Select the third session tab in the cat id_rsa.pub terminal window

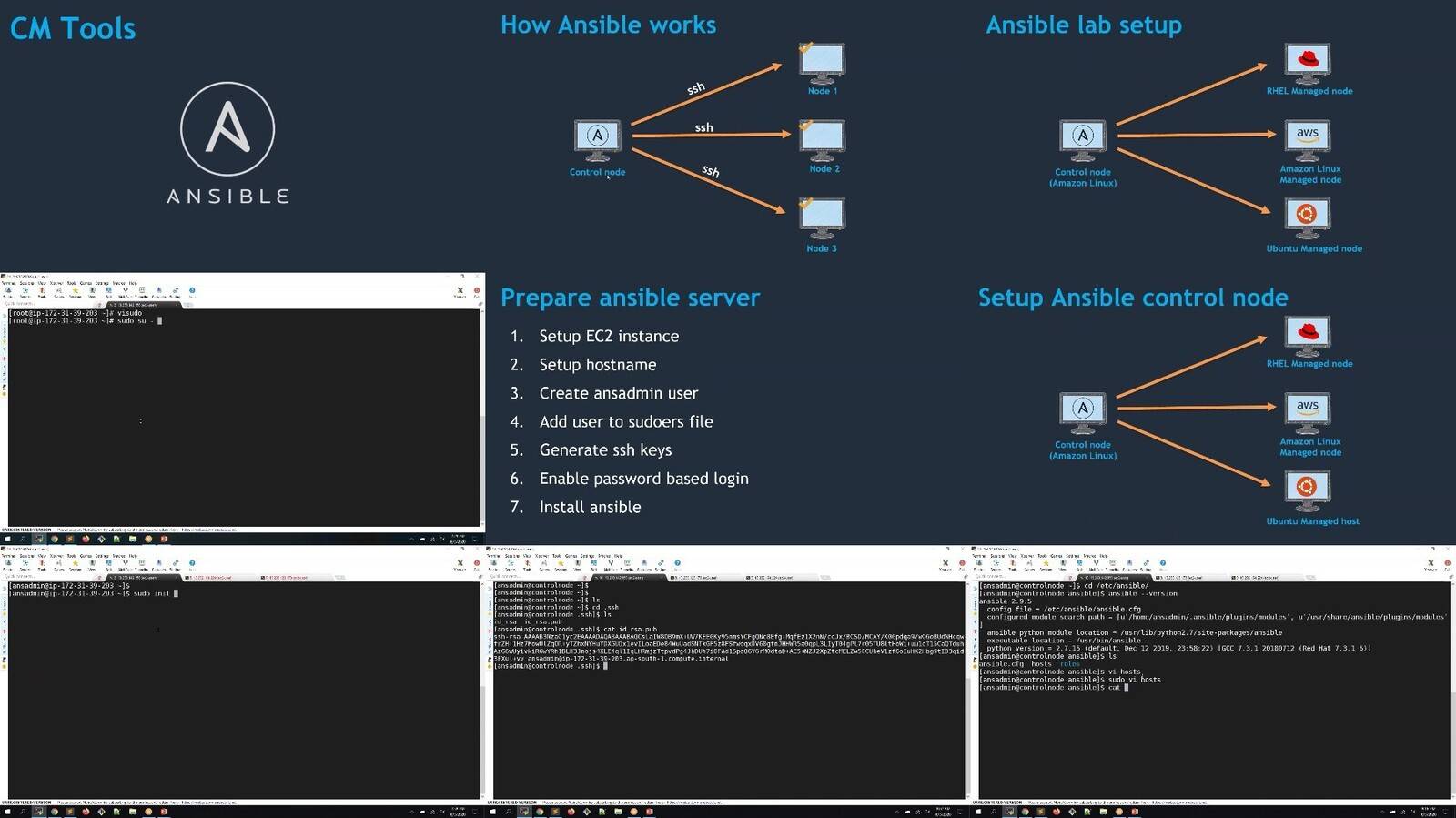[781, 578]
